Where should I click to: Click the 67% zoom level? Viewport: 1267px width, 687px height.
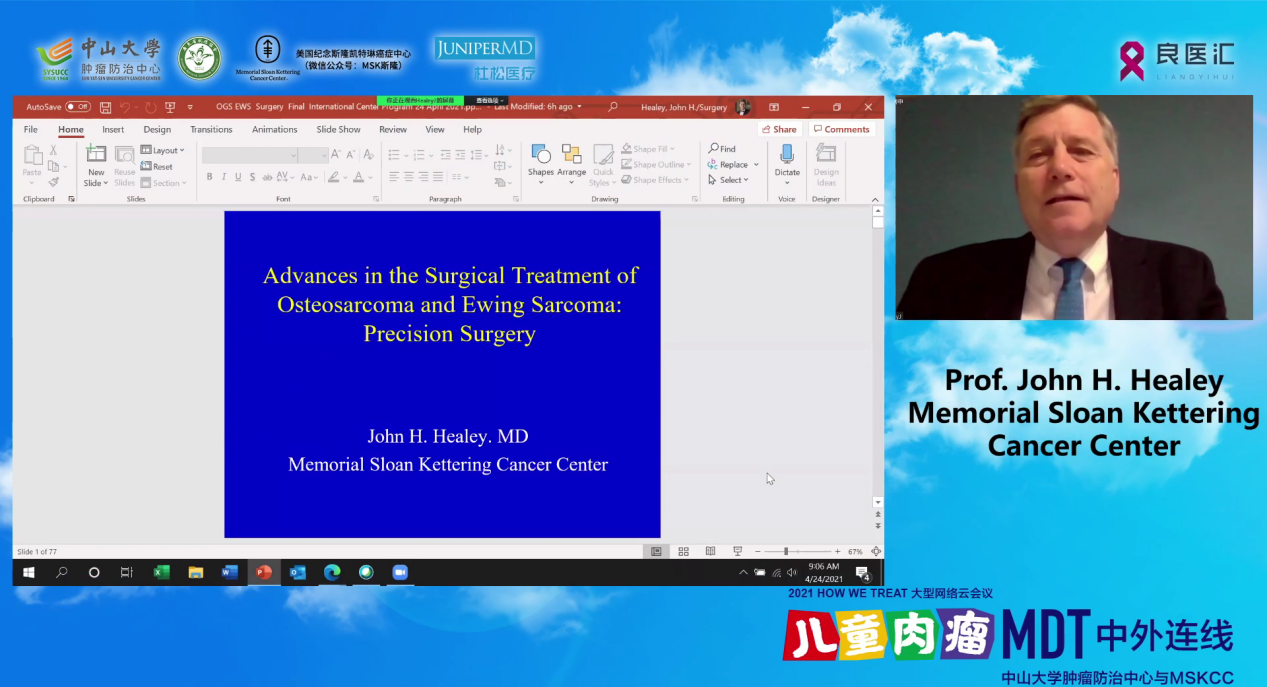coord(855,551)
